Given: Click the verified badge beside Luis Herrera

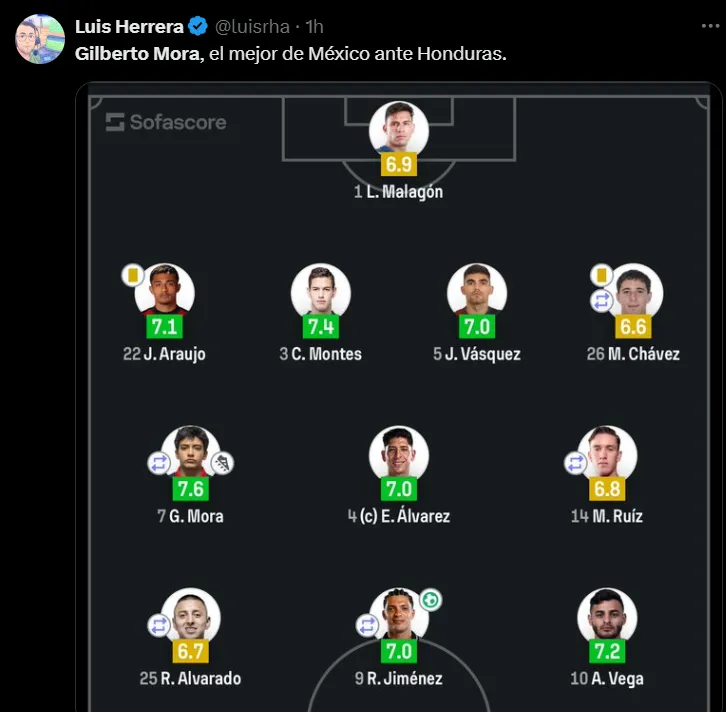Looking at the screenshot, I should click(199, 27).
